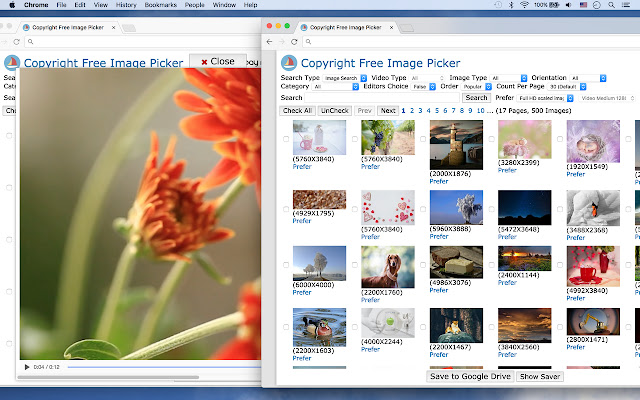640x400 pixels.
Task: Open the excavator thumbnail
Action: click(593, 322)
